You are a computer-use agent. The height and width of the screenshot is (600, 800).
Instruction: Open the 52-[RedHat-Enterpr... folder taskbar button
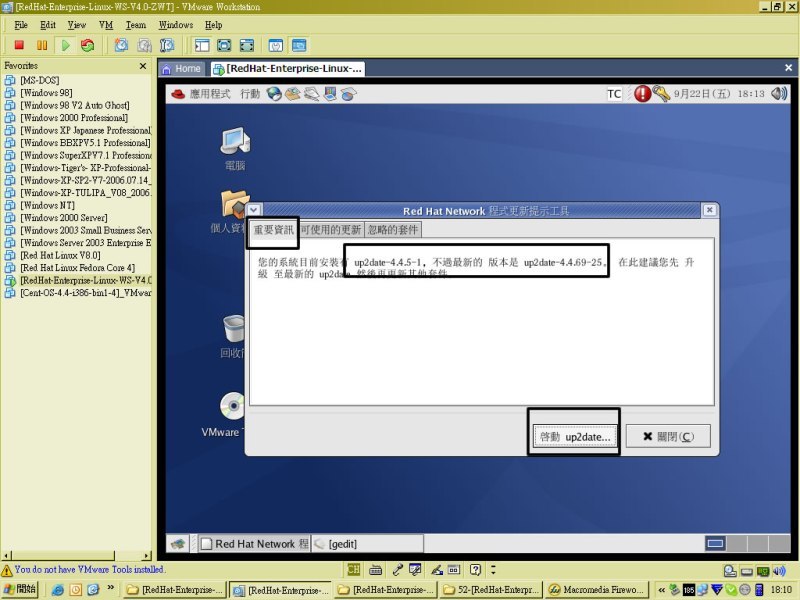tap(491, 589)
